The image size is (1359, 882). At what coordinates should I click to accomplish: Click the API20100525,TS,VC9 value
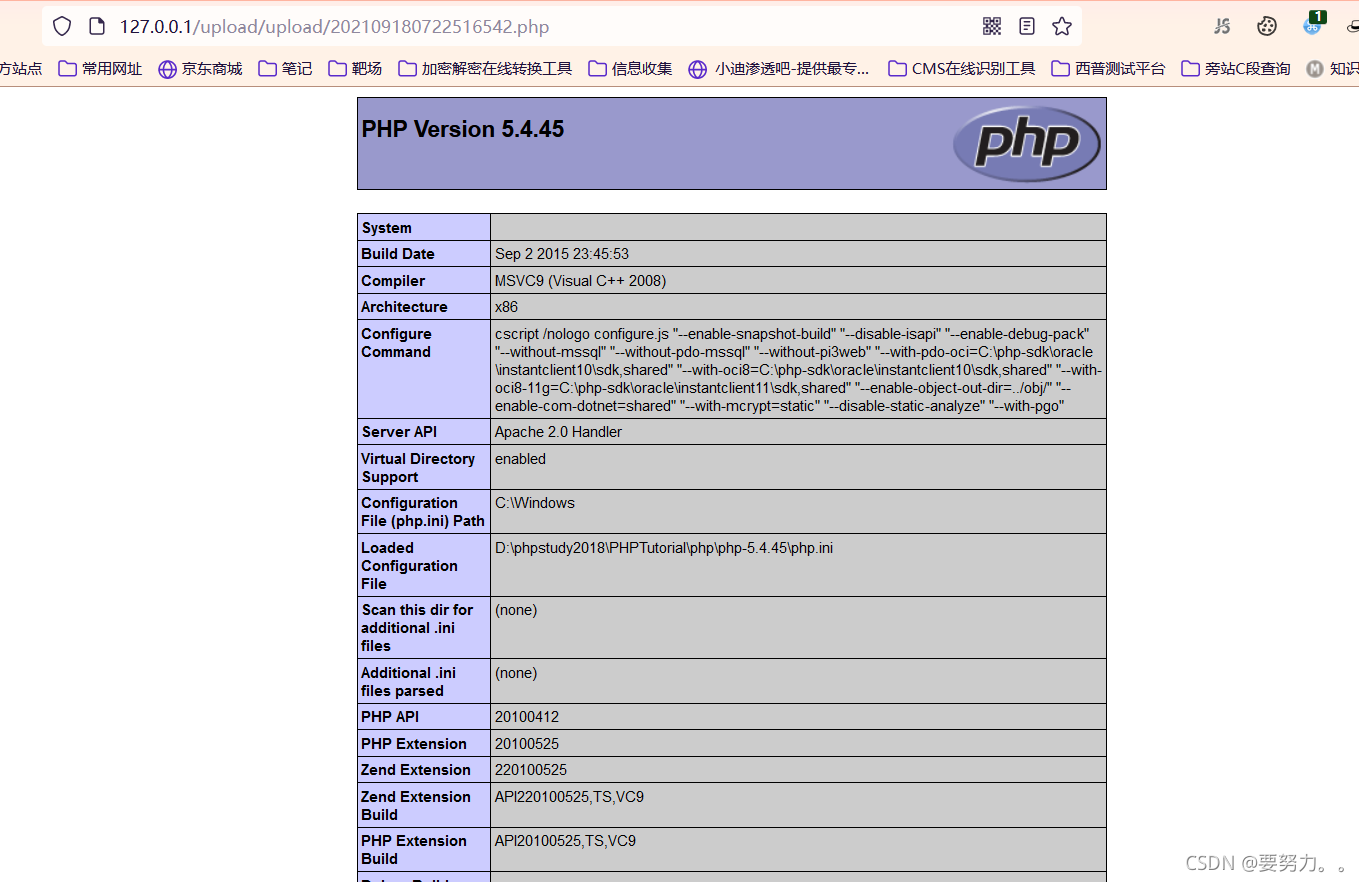[x=565, y=841]
